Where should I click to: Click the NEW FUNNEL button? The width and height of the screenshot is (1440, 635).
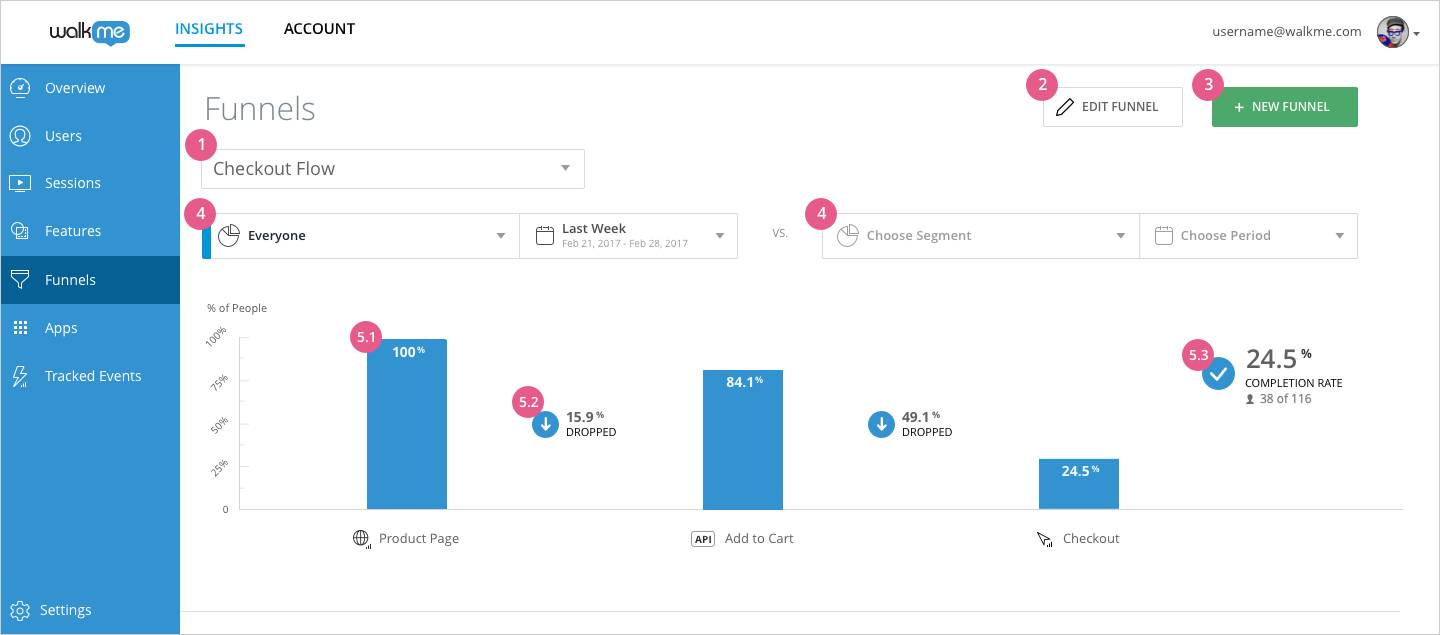pos(1284,106)
